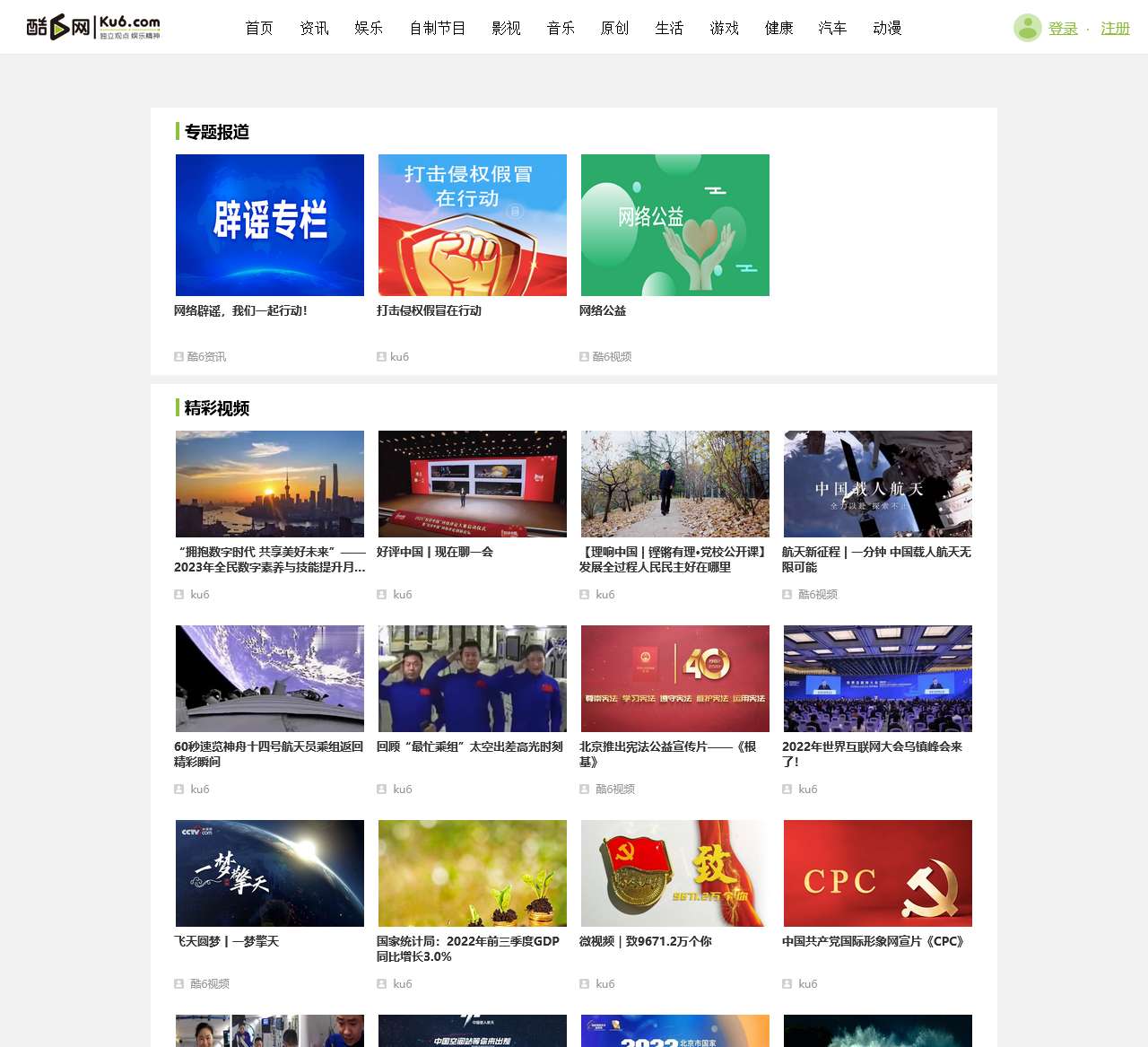Viewport: 1148px width, 1047px height.
Task: Click the uploader icon under 中国共产党国际形象网宣片 video
Action: pos(787,983)
